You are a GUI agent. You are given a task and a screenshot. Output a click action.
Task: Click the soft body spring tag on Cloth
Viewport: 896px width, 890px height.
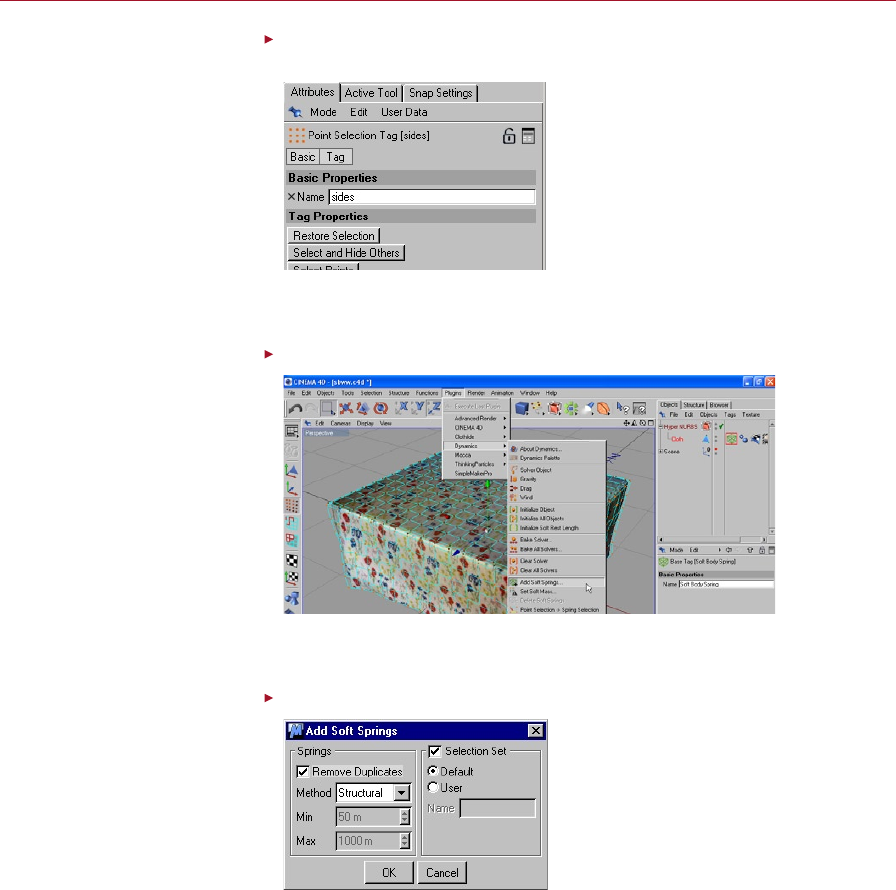point(731,439)
